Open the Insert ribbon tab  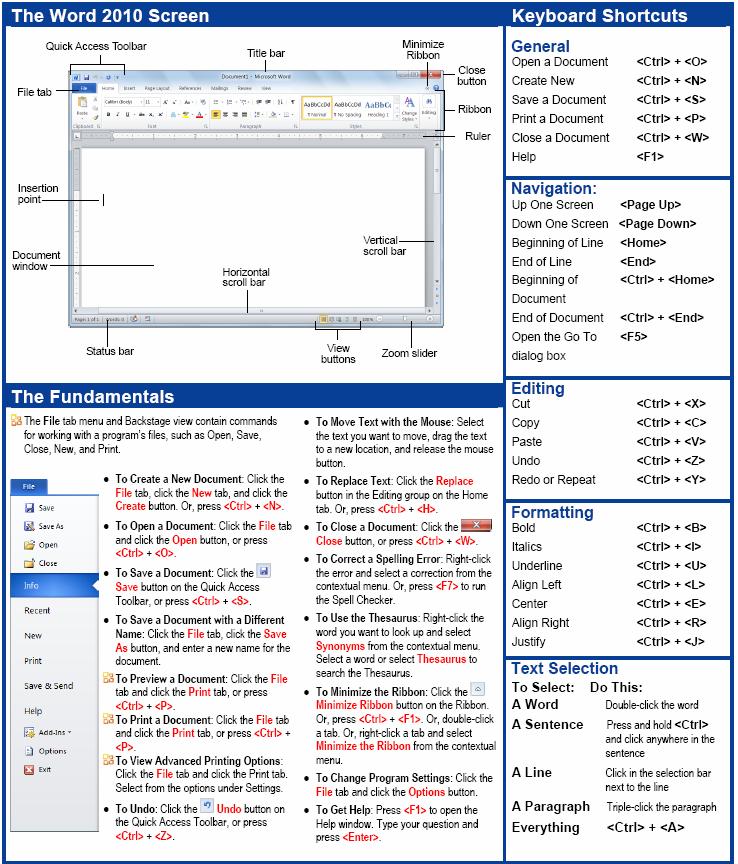pyautogui.click(x=130, y=88)
